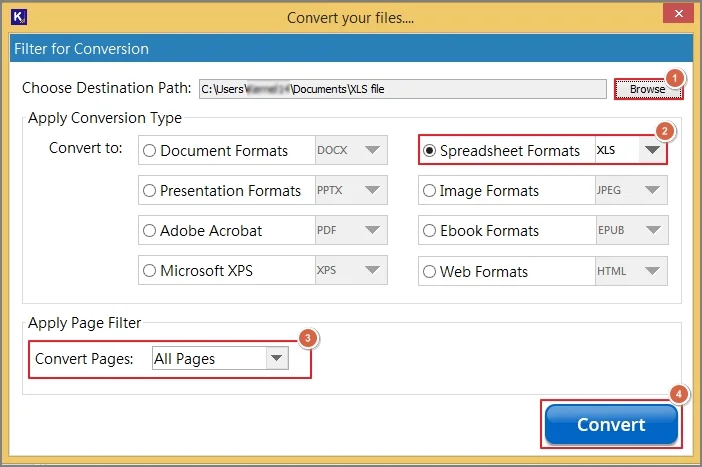Image resolution: width=702 pixels, height=467 pixels.
Task: Expand the JPEG image format dropdown
Action: (x=653, y=191)
